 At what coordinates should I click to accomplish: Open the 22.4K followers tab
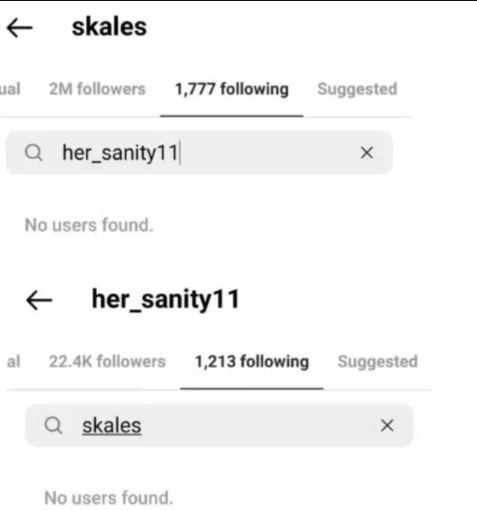107,362
